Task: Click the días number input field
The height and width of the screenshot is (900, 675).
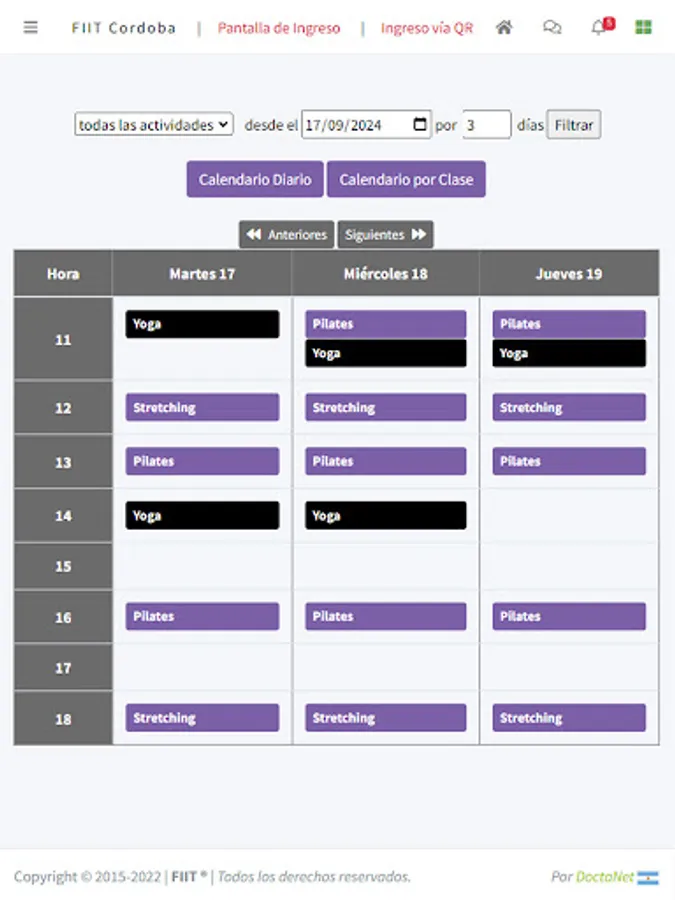Action: [x=487, y=124]
